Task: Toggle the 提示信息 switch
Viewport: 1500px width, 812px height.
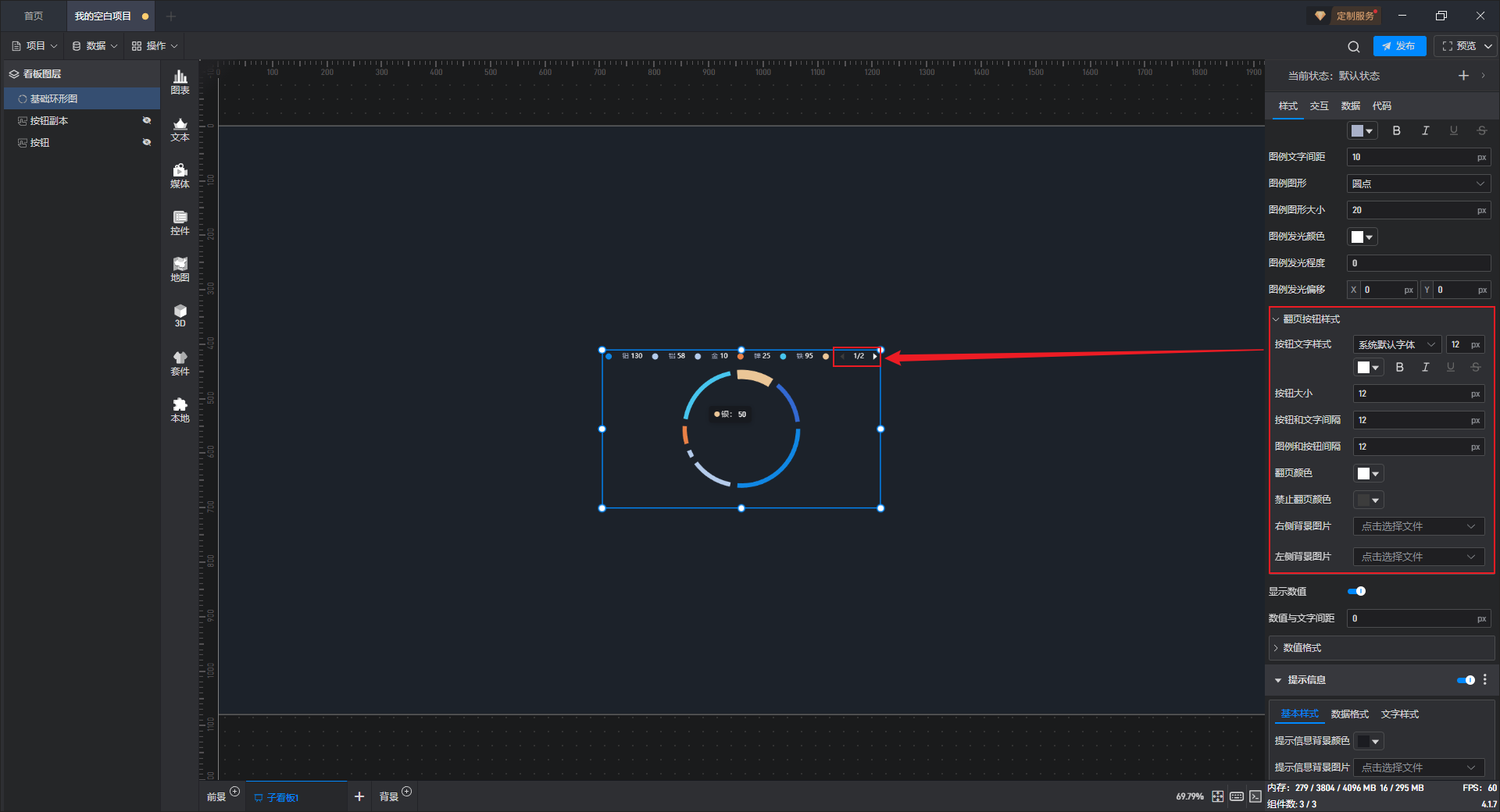Action: click(1466, 680)
